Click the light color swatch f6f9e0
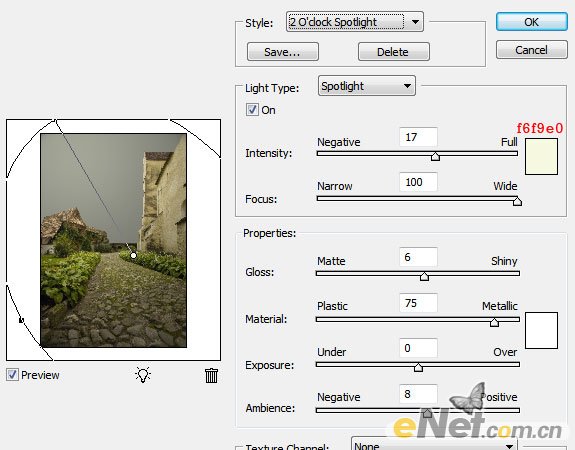575x450 pixels. (x=541, y=156)
